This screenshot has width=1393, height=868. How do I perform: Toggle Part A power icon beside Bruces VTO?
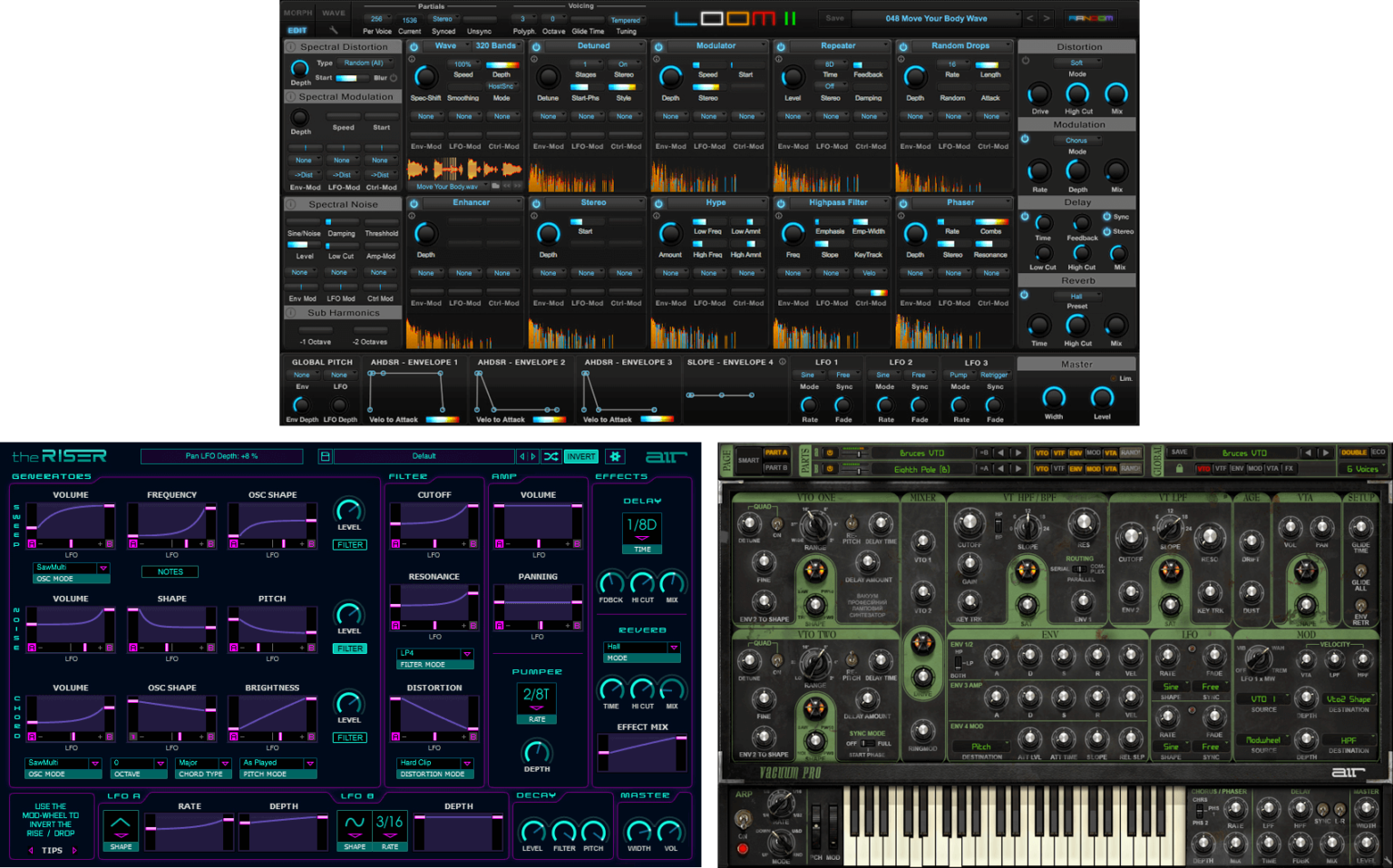829,452
